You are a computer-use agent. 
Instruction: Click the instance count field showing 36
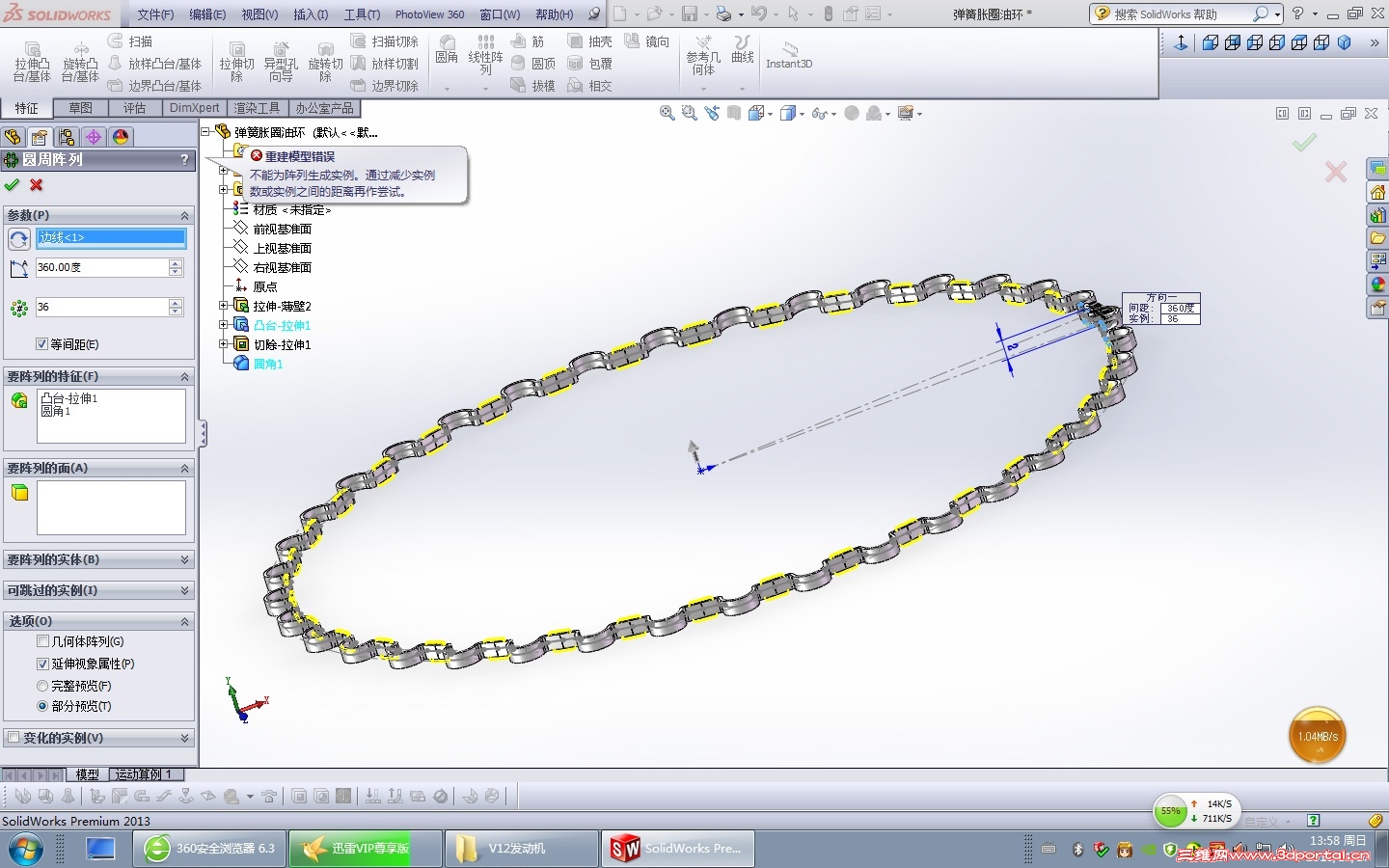101,307
